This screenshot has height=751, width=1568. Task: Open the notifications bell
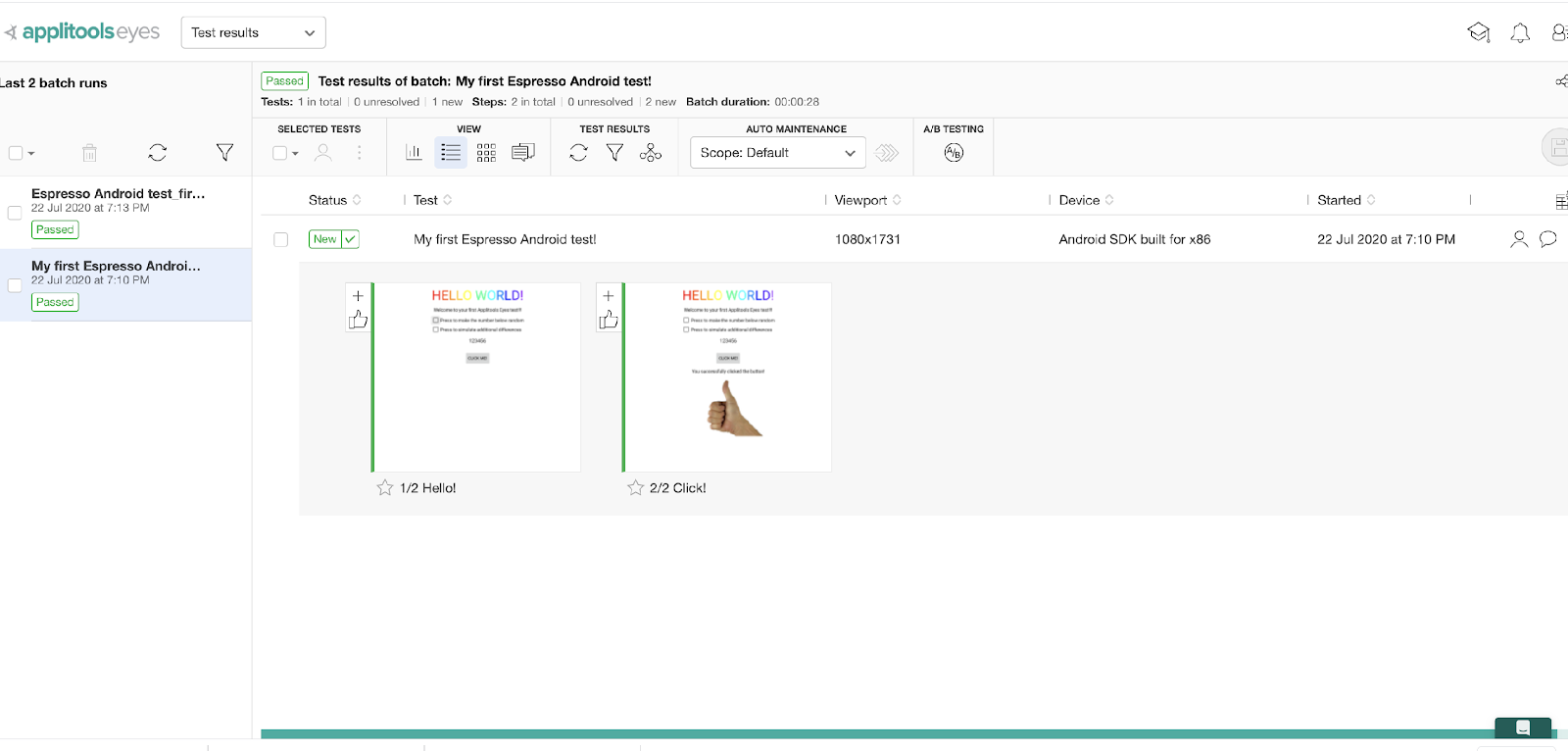tap(1520, 33)
